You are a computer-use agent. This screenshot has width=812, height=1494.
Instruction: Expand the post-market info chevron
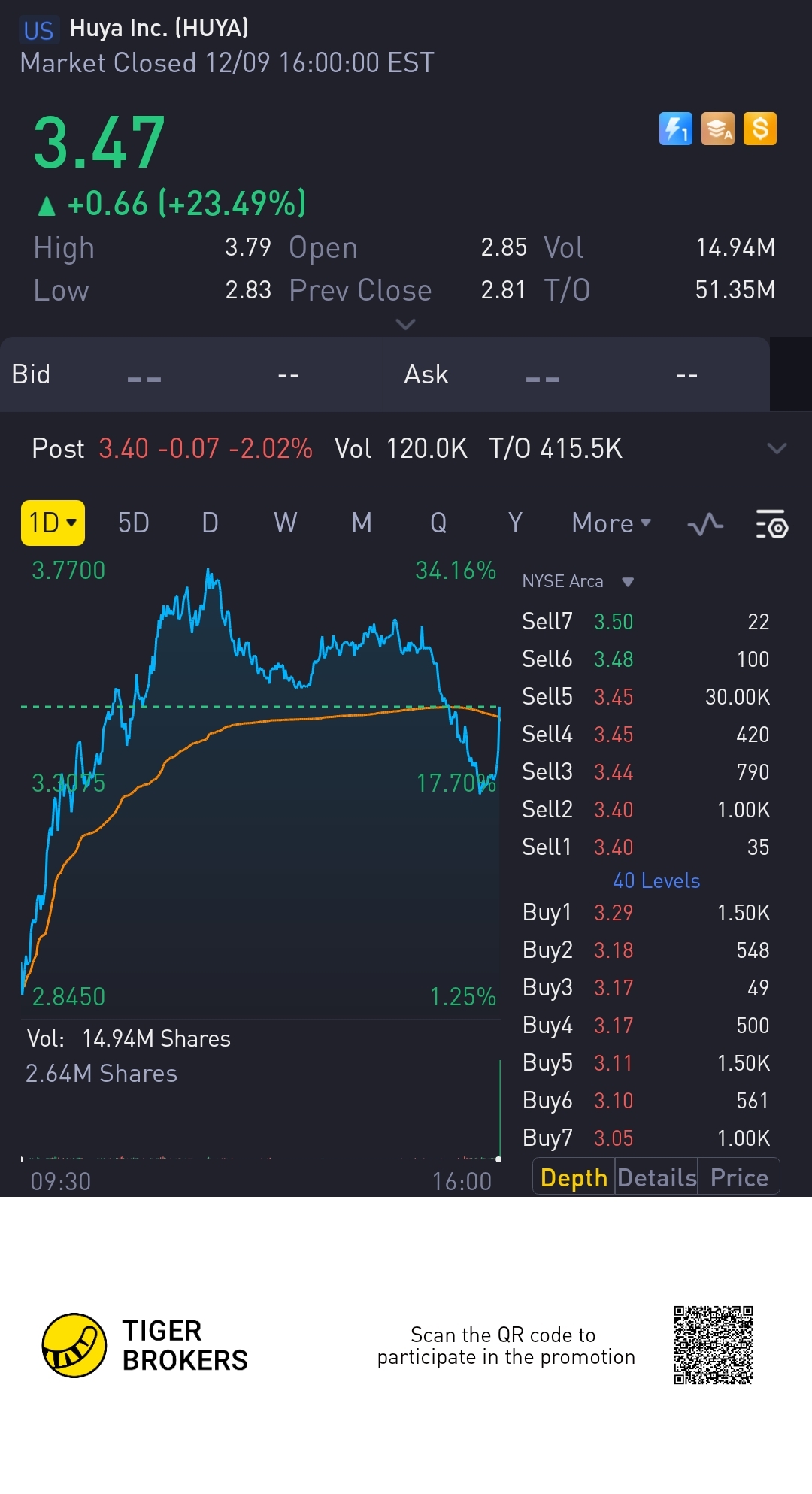pos(777,449)
